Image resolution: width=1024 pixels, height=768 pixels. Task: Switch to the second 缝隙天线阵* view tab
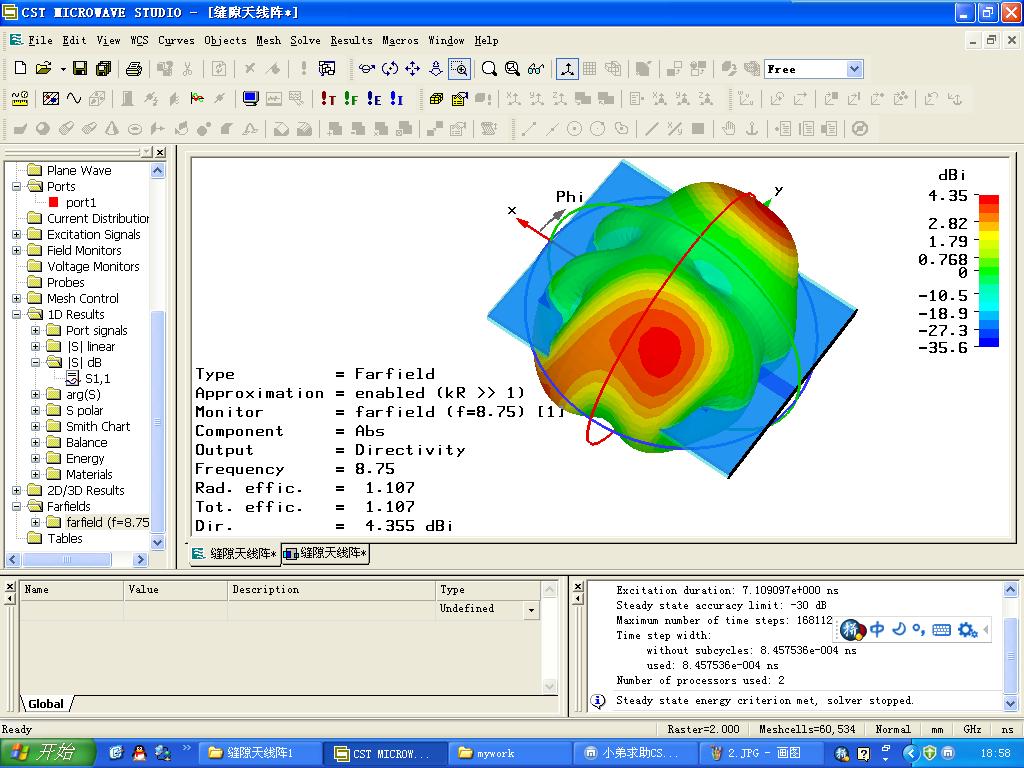(327, 554)
